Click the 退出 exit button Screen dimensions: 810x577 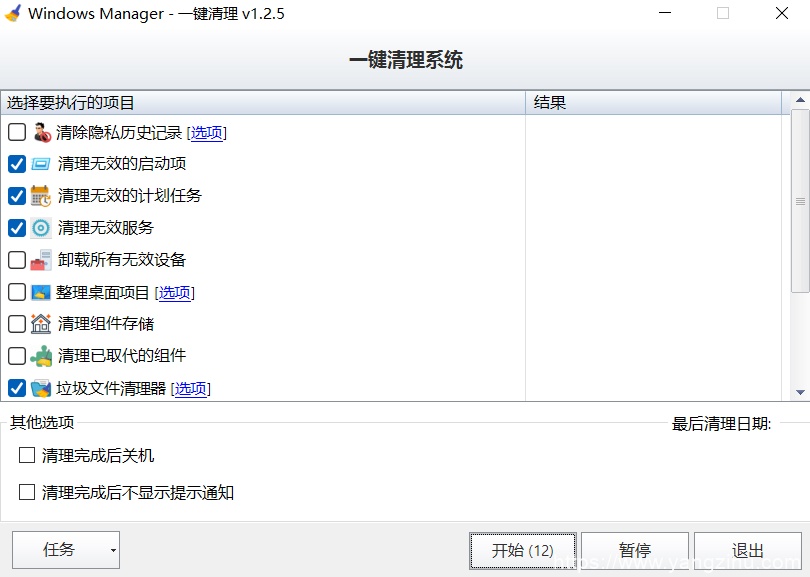click(748, 550)
